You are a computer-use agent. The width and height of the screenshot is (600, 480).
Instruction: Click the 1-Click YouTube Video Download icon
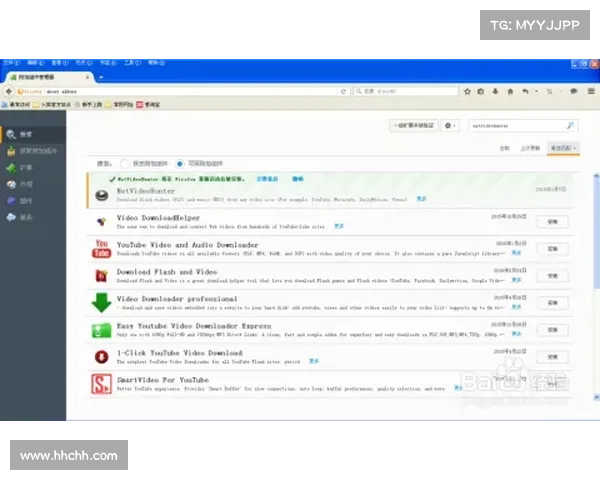pos(101,356)
